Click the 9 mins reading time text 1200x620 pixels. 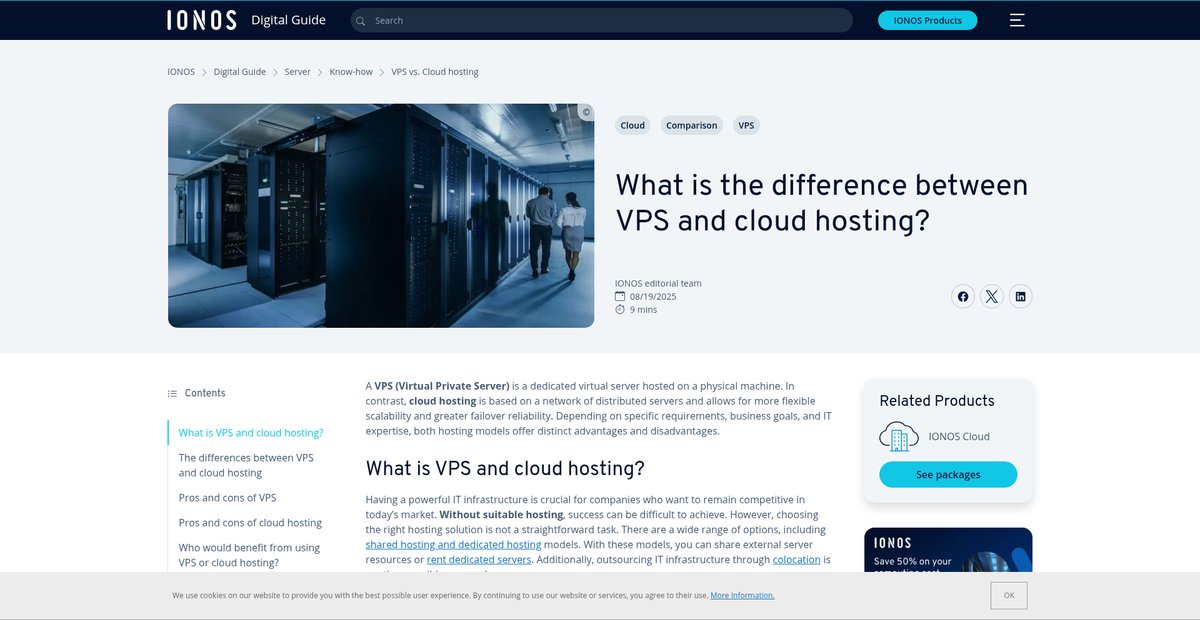(x=643, y=310)
